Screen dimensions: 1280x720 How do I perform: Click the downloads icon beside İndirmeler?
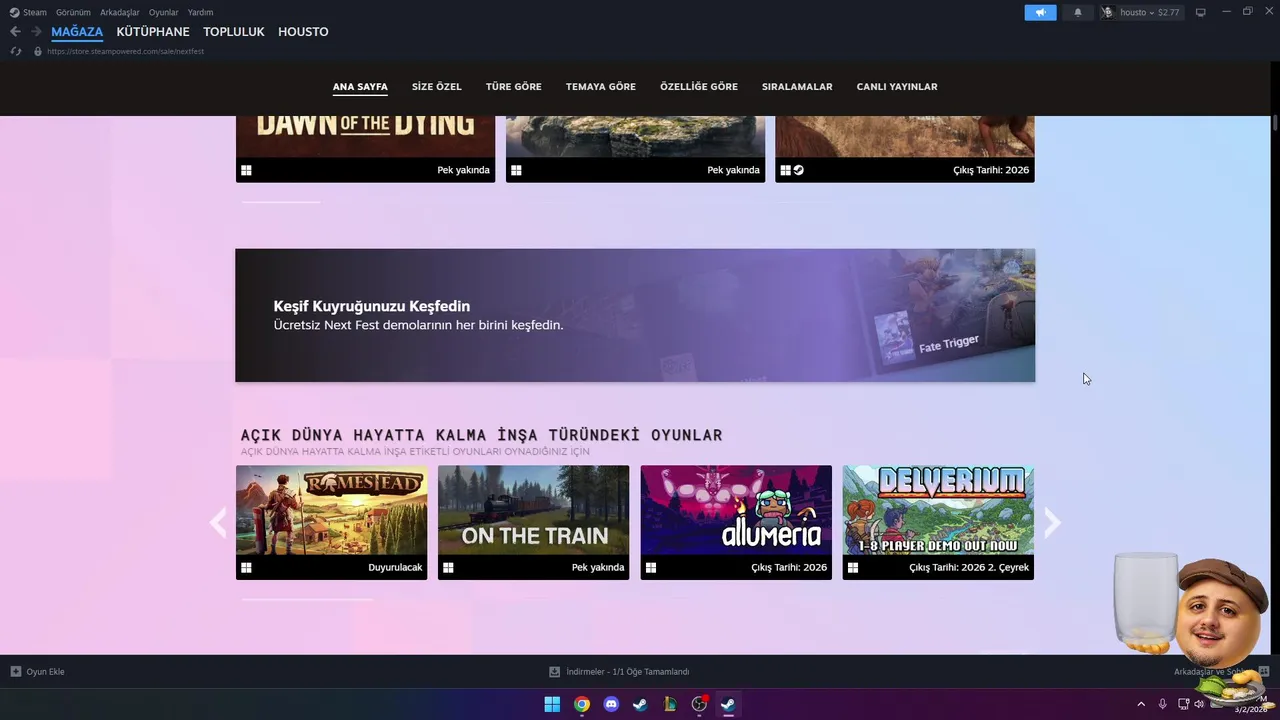pos(554,671)
